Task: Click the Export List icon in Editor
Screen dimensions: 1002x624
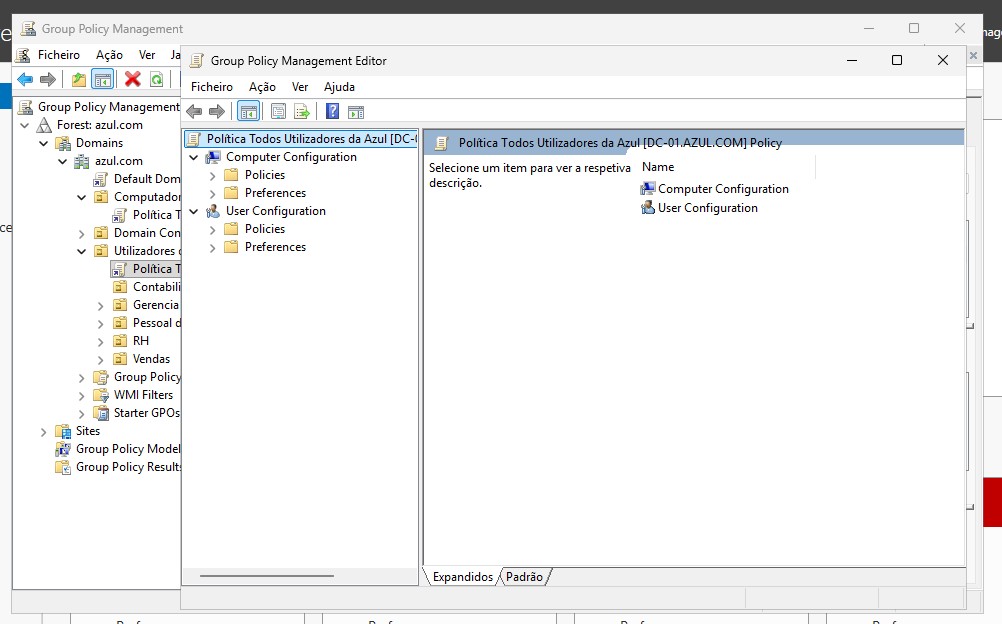Action: coord(302,112)
